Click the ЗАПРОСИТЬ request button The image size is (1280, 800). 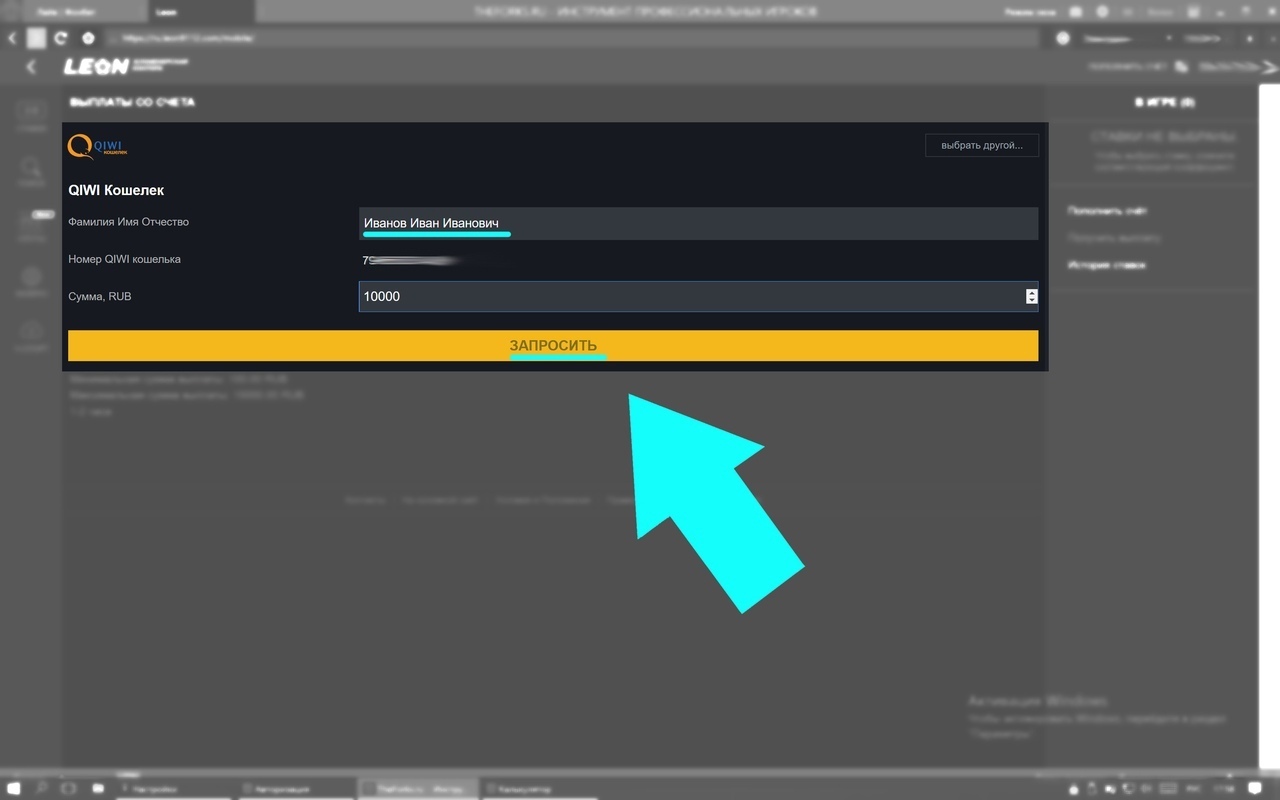[x=553, y=346]
